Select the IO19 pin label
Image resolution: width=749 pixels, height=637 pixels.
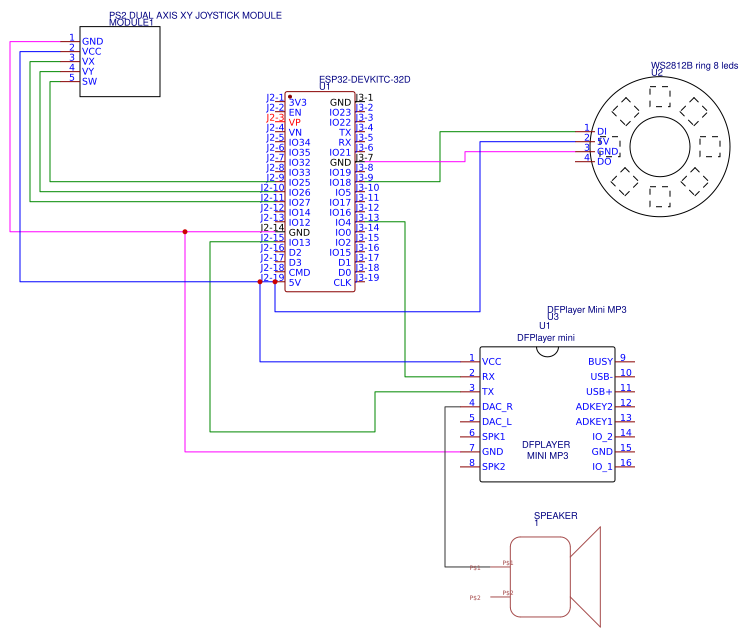(340, 173)
